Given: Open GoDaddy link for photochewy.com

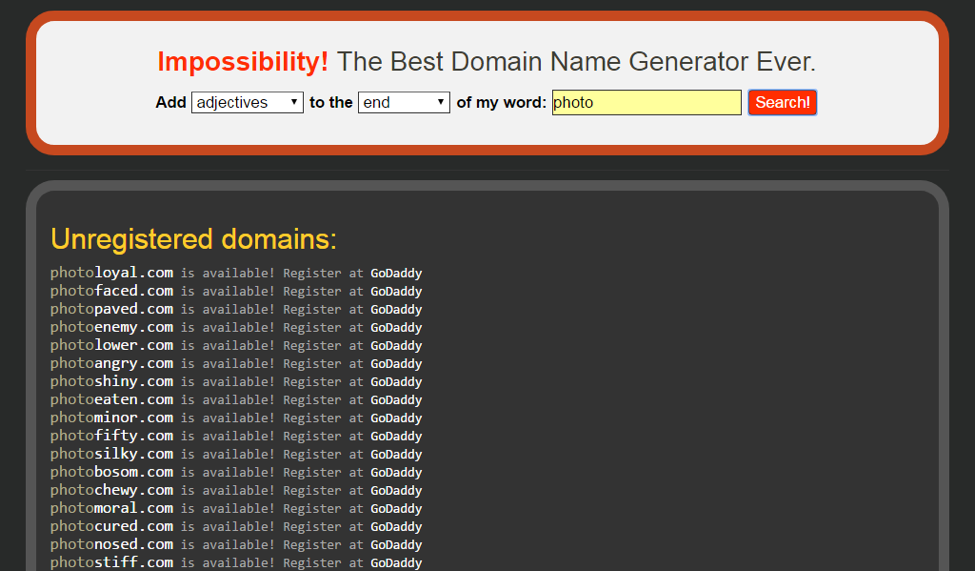Looking at the screenshot, I should (x=396, y=490).
